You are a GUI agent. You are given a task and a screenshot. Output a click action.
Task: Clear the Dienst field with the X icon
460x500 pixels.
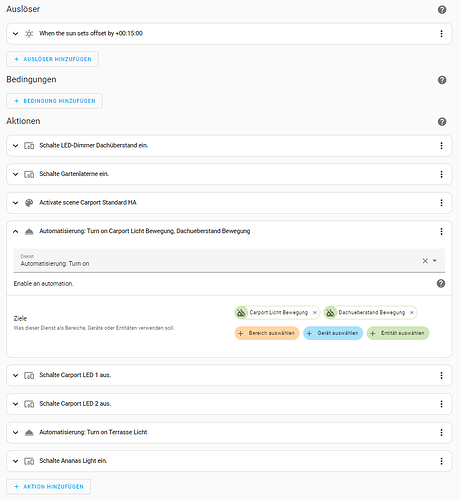click(425, 261)
